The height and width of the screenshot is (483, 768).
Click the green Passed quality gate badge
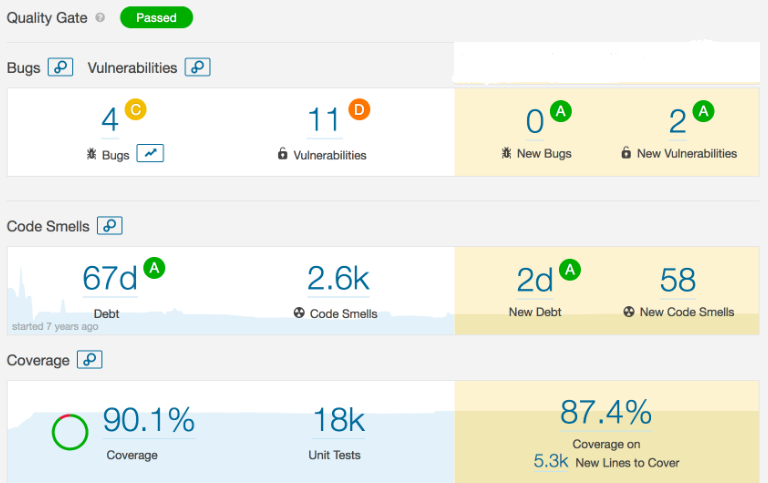156,18
